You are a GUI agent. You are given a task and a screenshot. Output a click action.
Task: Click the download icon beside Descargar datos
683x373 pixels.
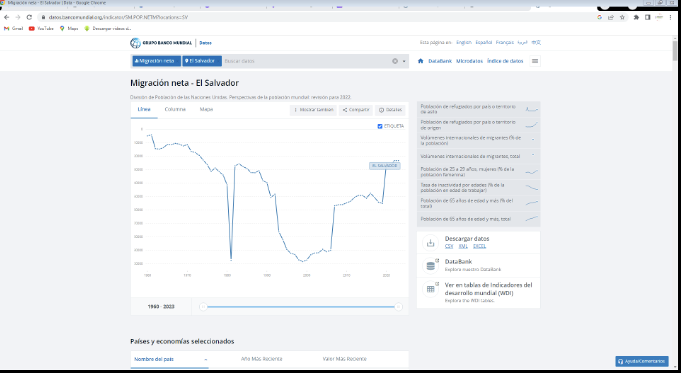point(430,243)
